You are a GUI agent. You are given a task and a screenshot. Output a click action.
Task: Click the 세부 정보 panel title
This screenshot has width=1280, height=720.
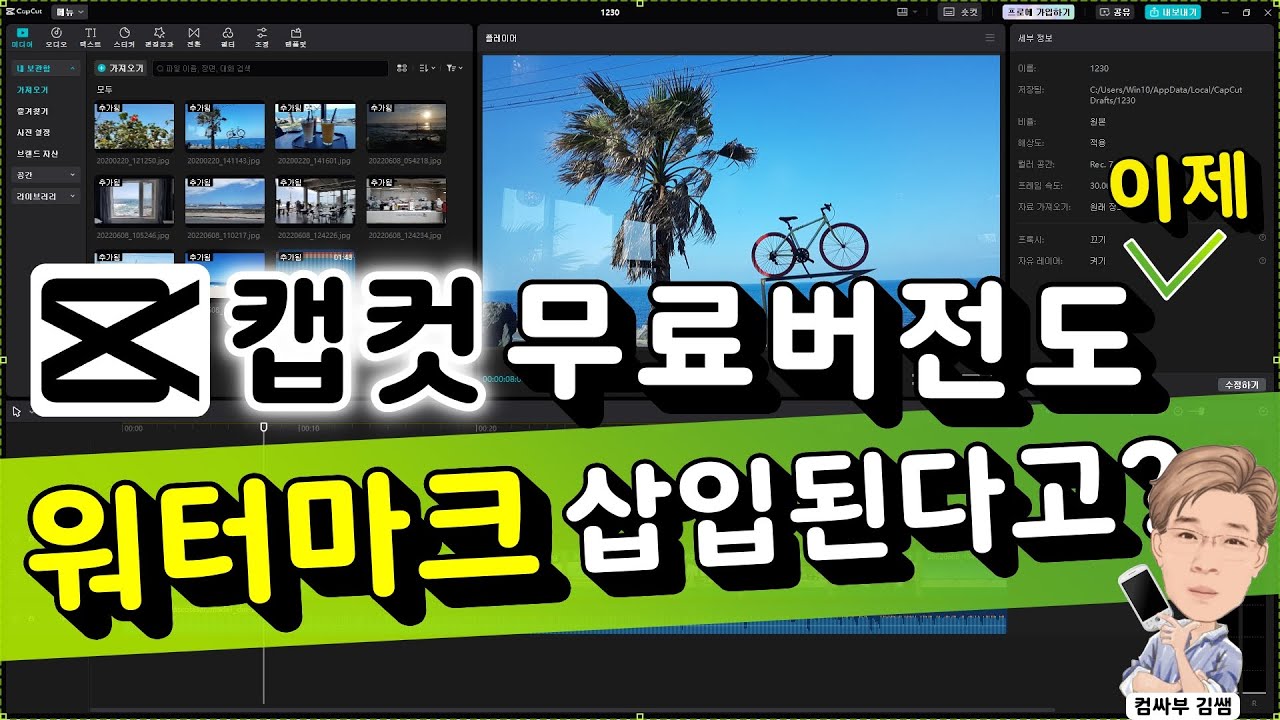1034,38
